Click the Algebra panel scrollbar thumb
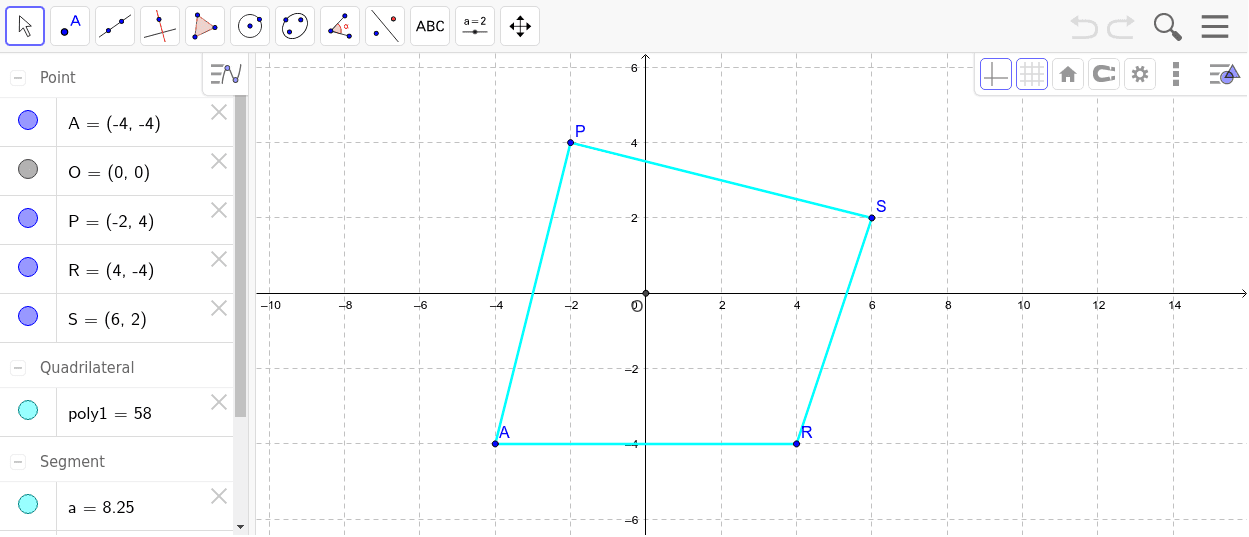Screen dimensions: 1249x537 click(240, 256)
